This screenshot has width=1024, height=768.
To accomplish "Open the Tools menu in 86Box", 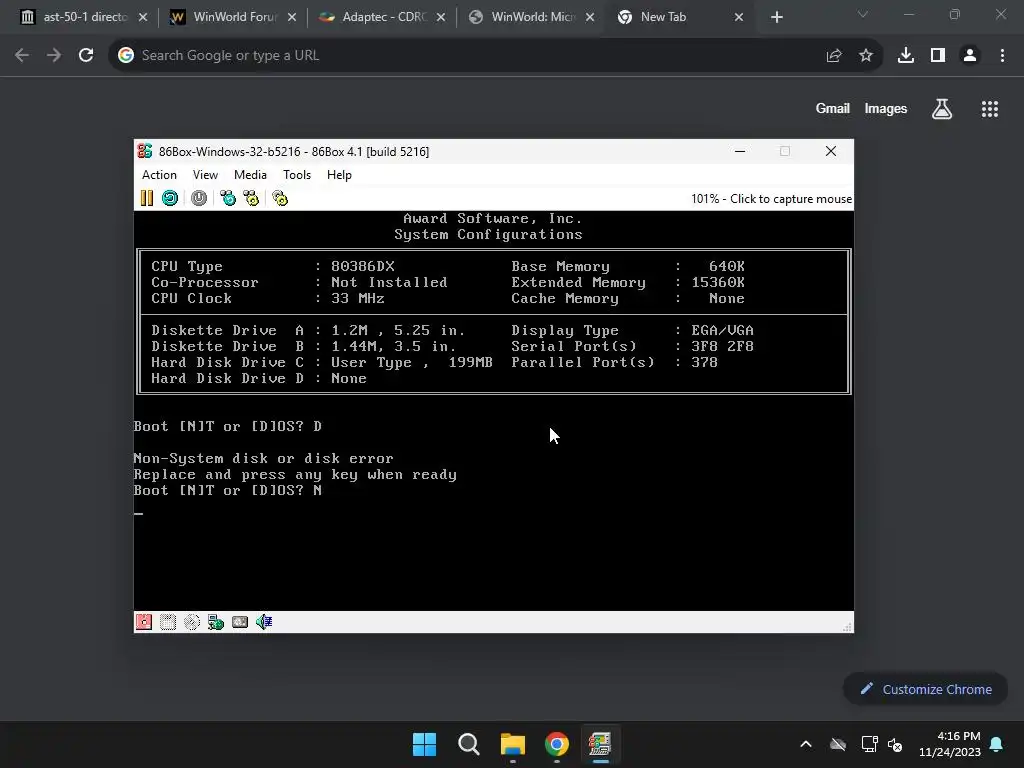I will (296, 175).
